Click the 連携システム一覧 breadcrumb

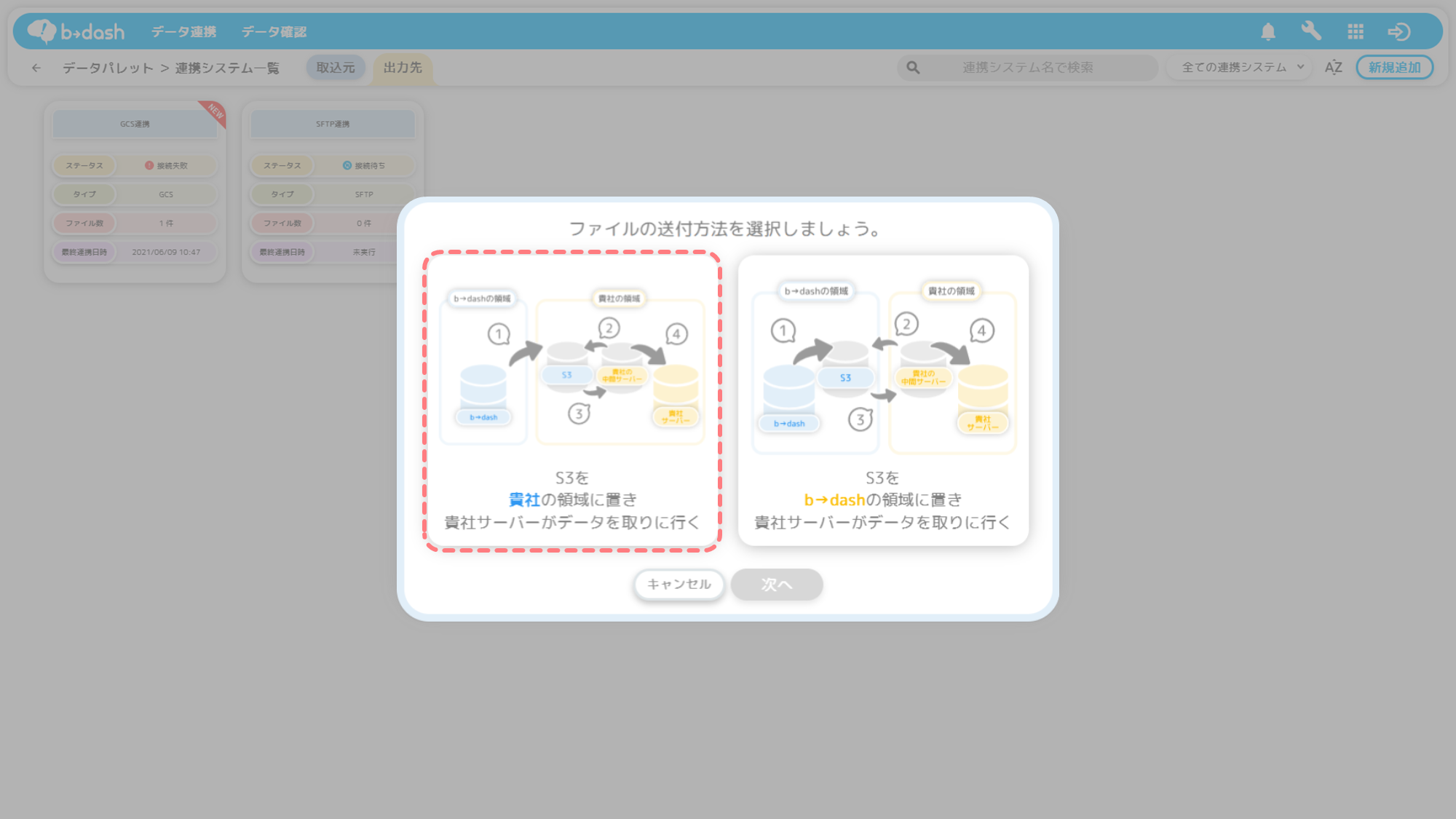(x=227, y=68)
